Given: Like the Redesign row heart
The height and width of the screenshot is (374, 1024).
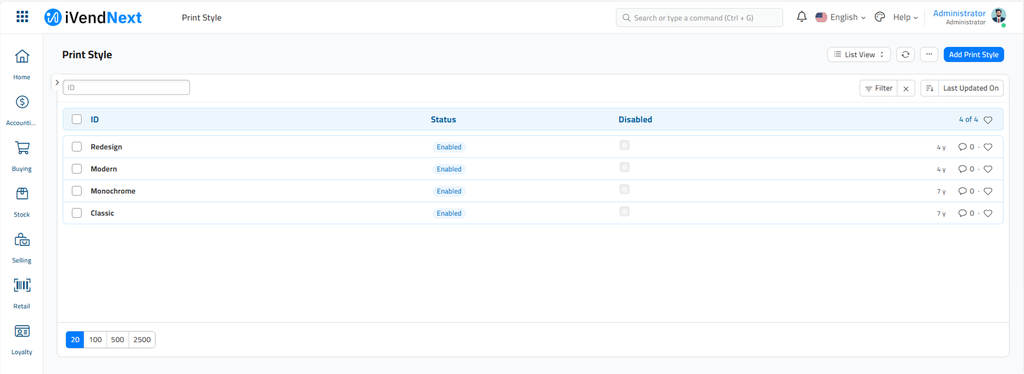Looking at the screenshot, I should click(x=988, y=147).
